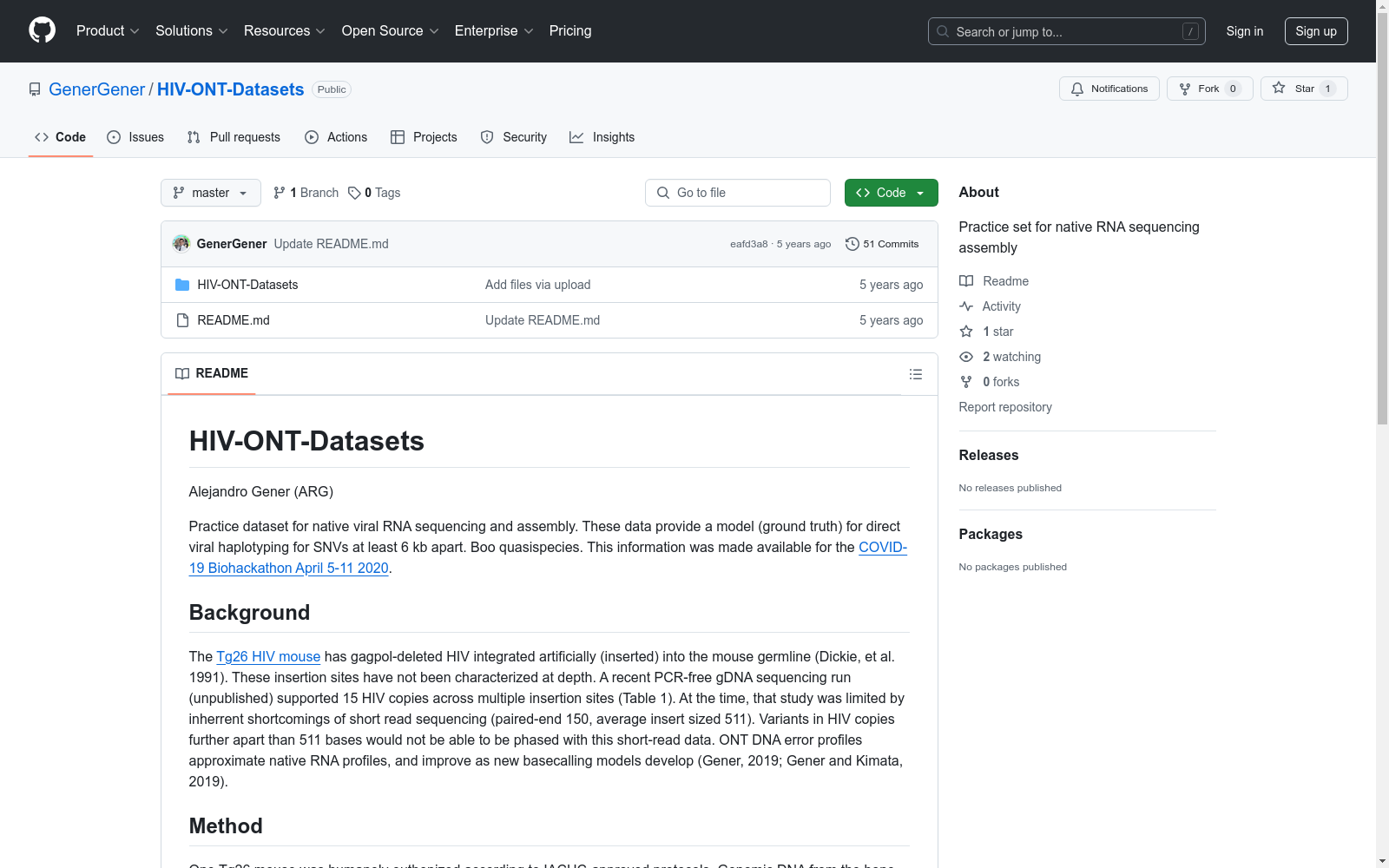The width and height of the screenshot is (1389, 868).
Task: Click the Sign in link
Action: click(x=1245, y=31)
